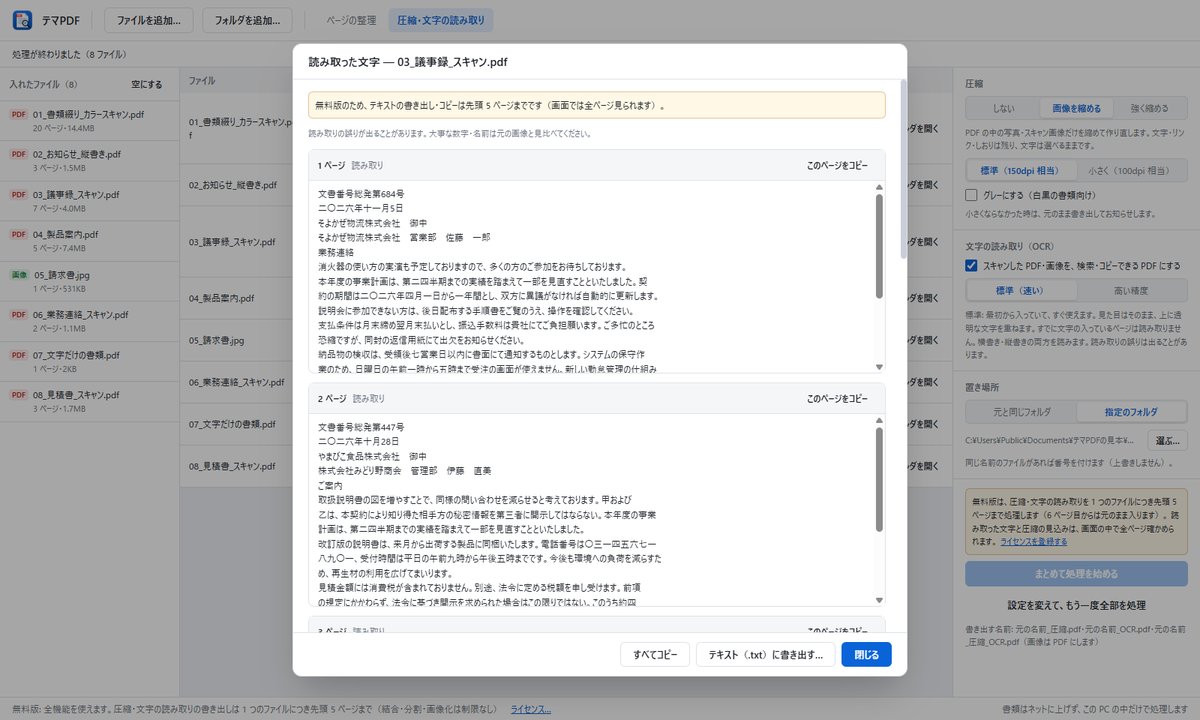
Task: Open the ライセンス... link in status bar
Action: click(530, 708)
